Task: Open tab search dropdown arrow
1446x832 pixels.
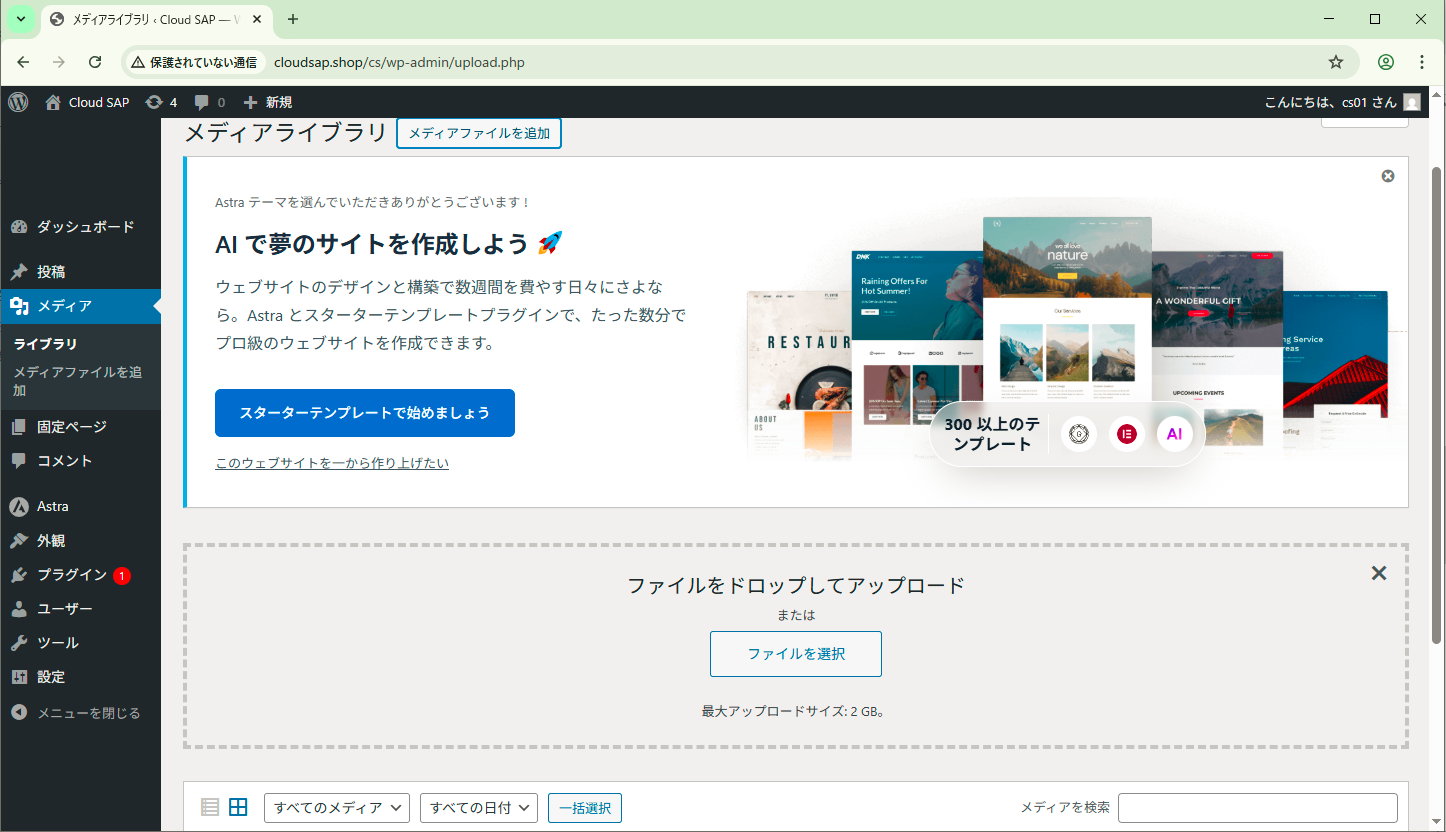Action: [x=21, y=19]
